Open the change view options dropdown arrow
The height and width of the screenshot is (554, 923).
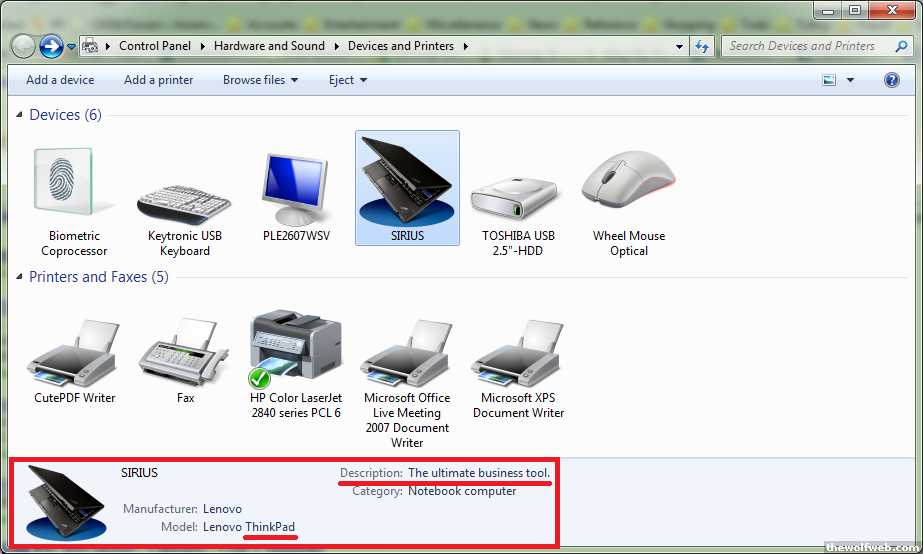click(x=851, y=80)
